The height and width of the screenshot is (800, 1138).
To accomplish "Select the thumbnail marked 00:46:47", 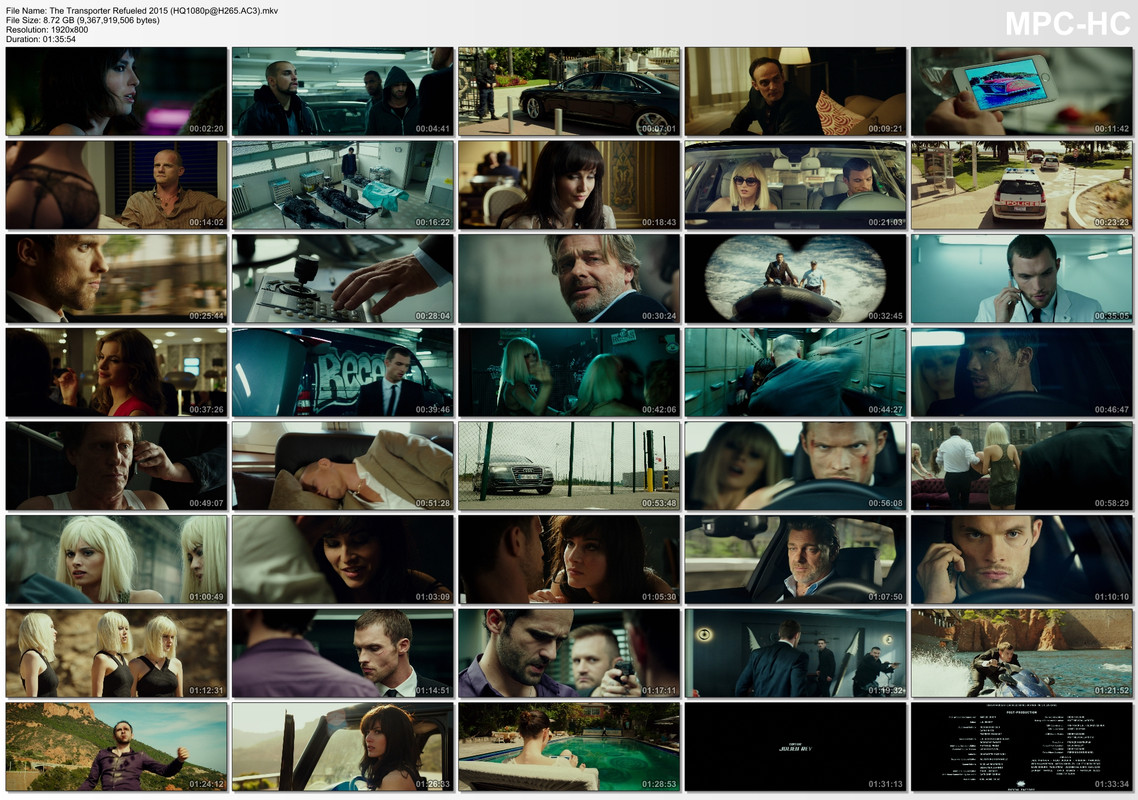I will tap(1022, 372).
